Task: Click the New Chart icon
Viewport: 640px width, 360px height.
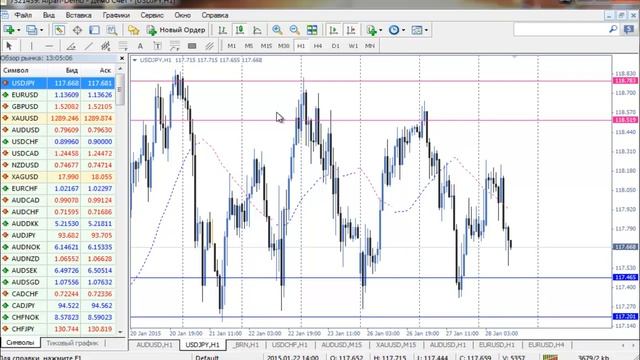Action: tap(9, 30)
